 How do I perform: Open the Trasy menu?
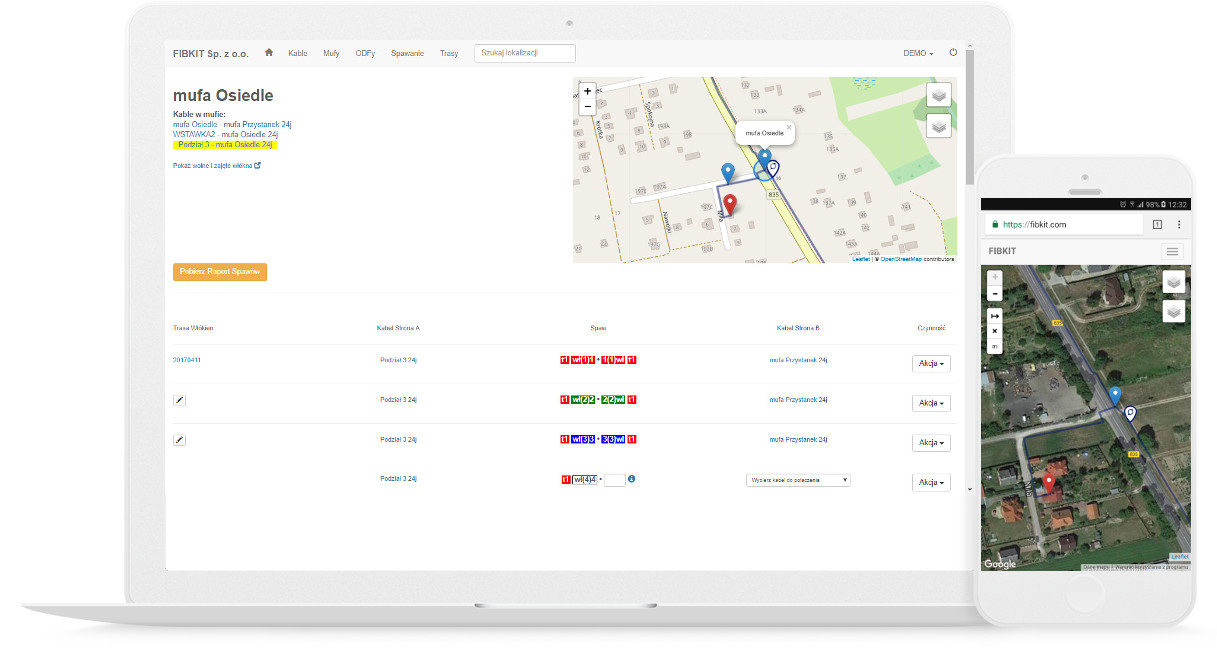[449, 53]
